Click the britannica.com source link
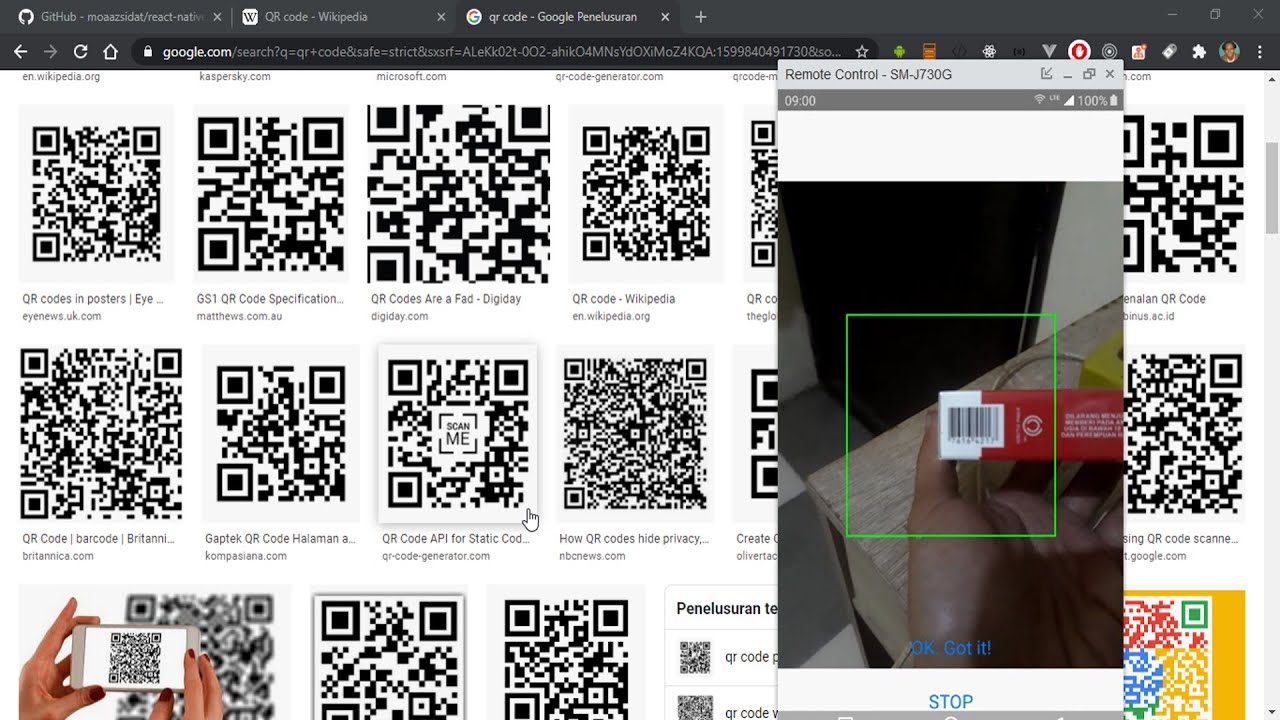 coord(57,556)
